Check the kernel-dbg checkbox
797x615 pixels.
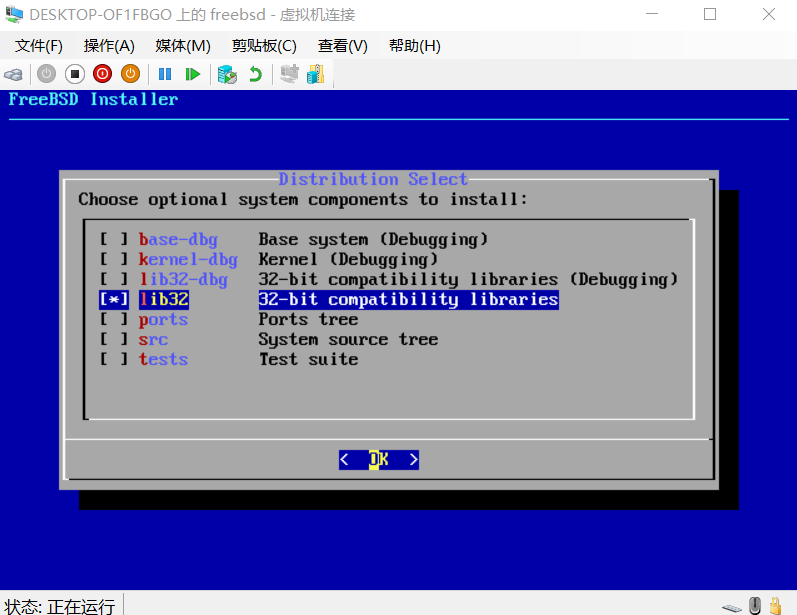[114, 259]
